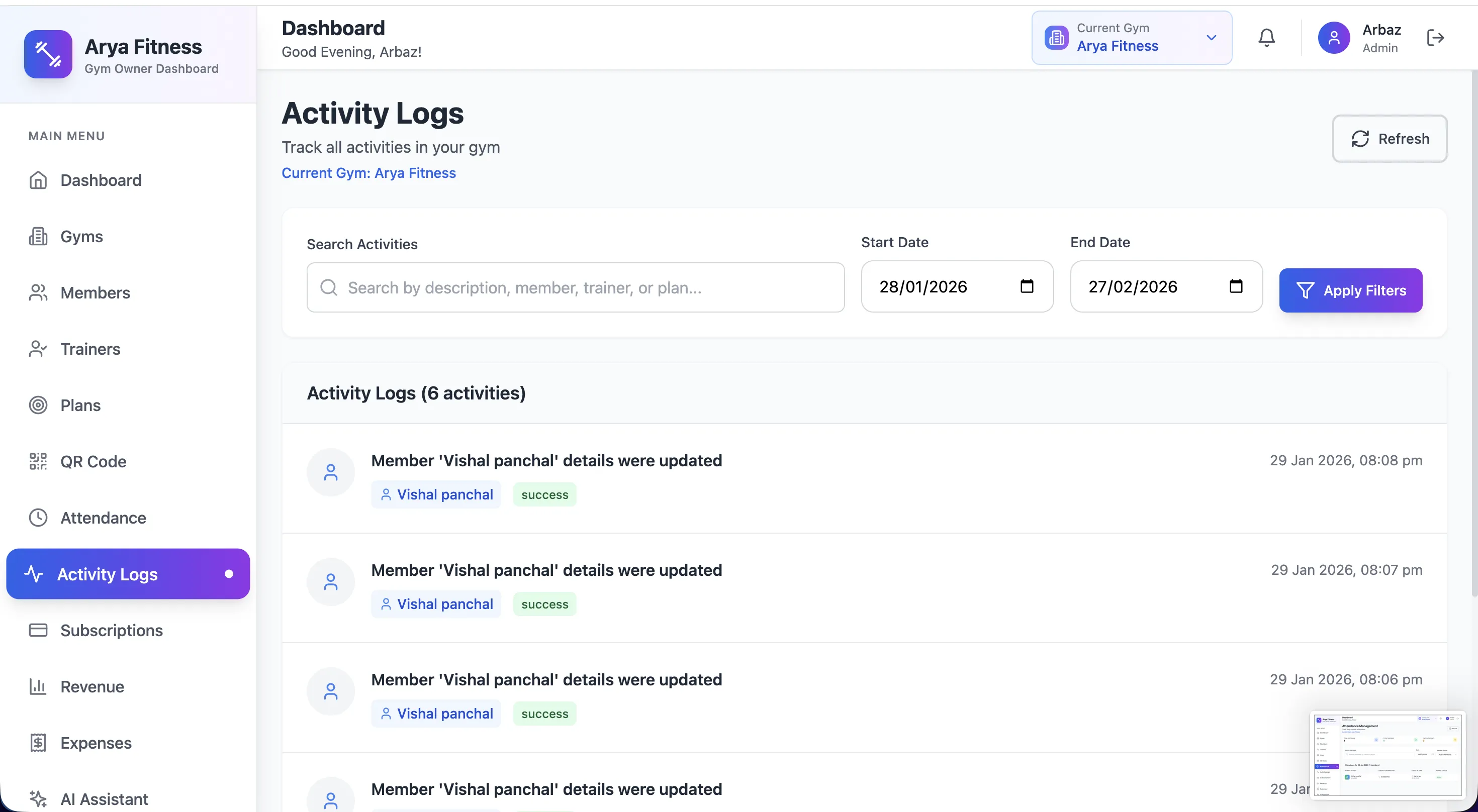
Task: Open the Start Date calendar picker
Action: [x=1028, y=286]
